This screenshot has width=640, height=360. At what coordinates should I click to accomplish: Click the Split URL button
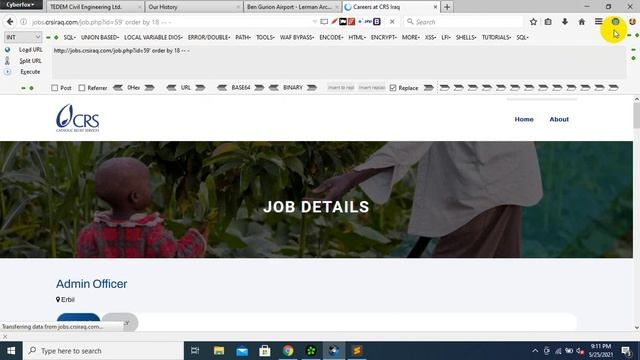(30, 60)
